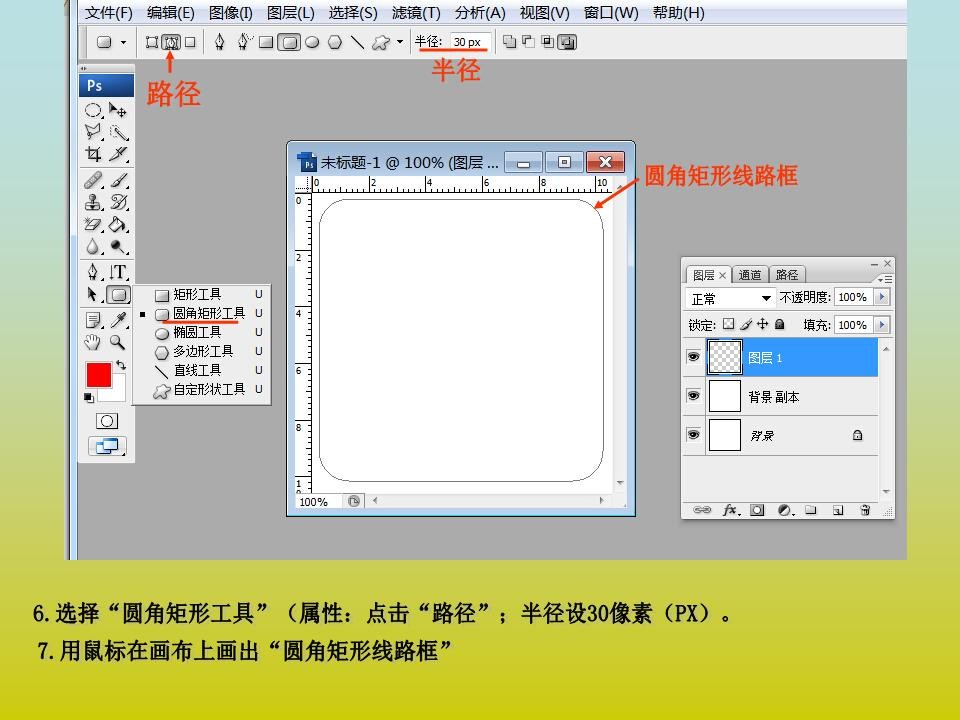Click the Paths mode icon in options bar

[x=171, y=42]
